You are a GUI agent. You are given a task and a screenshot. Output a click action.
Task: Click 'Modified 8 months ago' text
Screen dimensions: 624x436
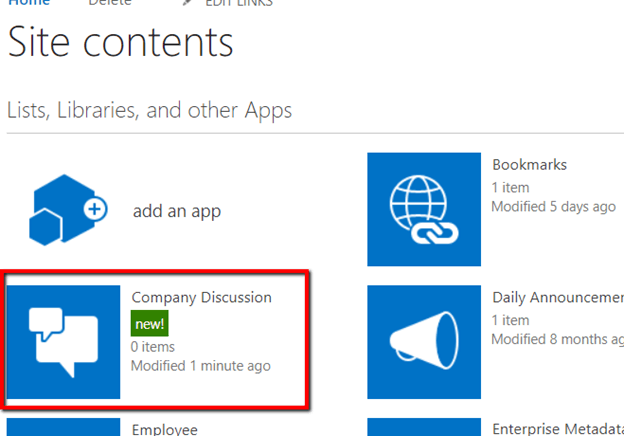(x=558, y=339)
